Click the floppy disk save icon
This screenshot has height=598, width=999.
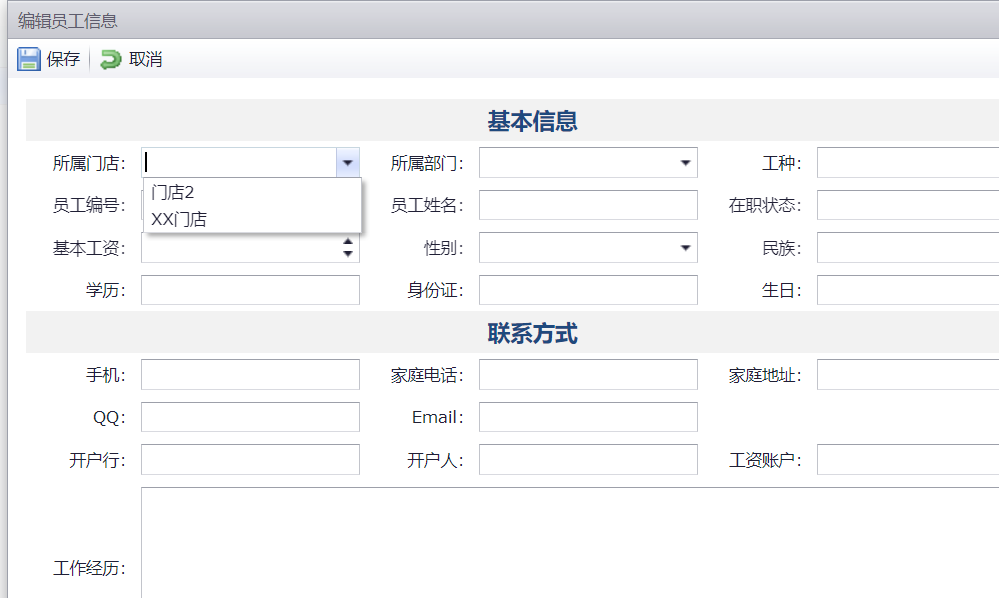pos(29,59)
